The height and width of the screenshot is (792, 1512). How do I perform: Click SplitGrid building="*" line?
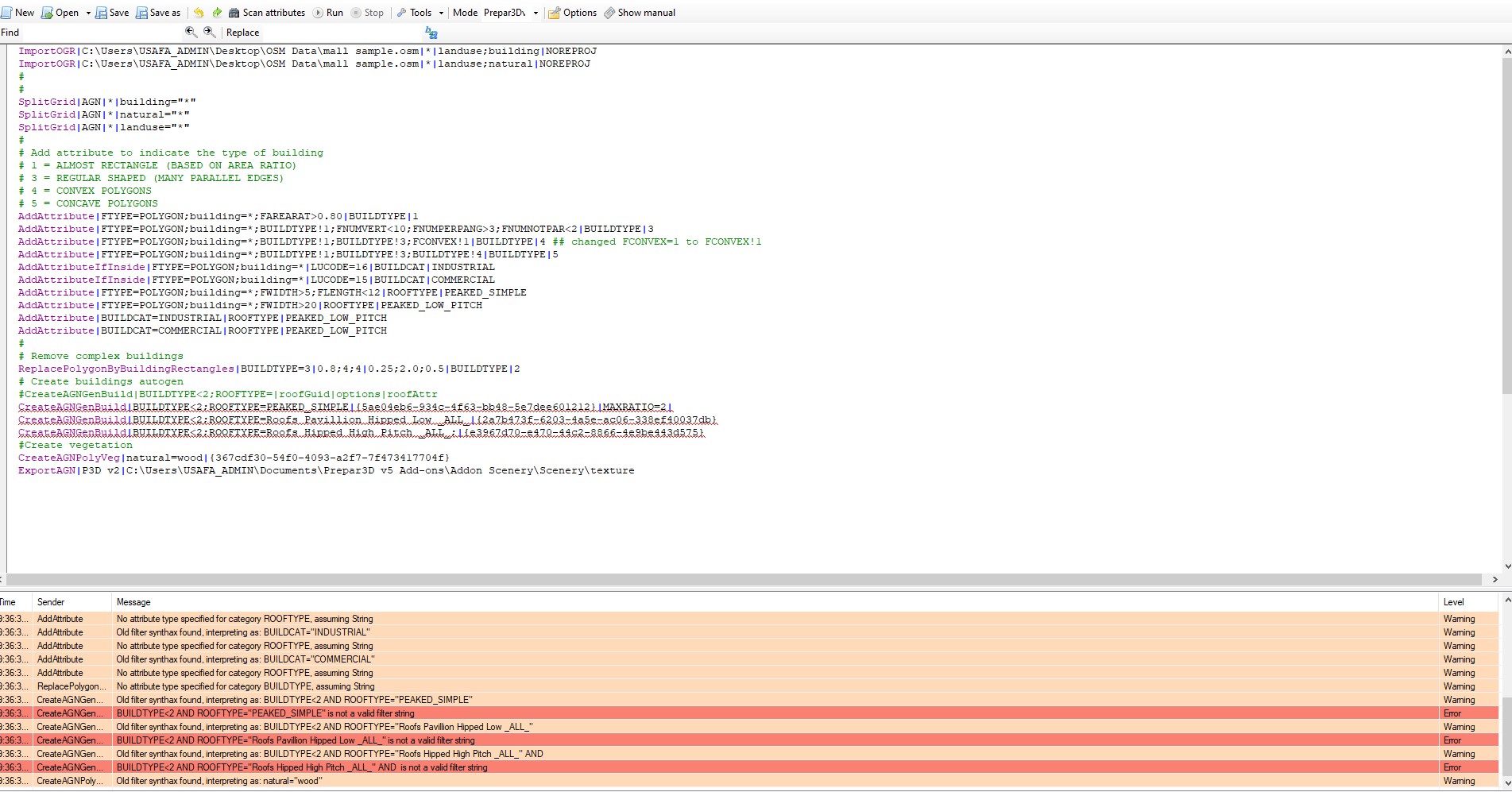pos(107,102)
